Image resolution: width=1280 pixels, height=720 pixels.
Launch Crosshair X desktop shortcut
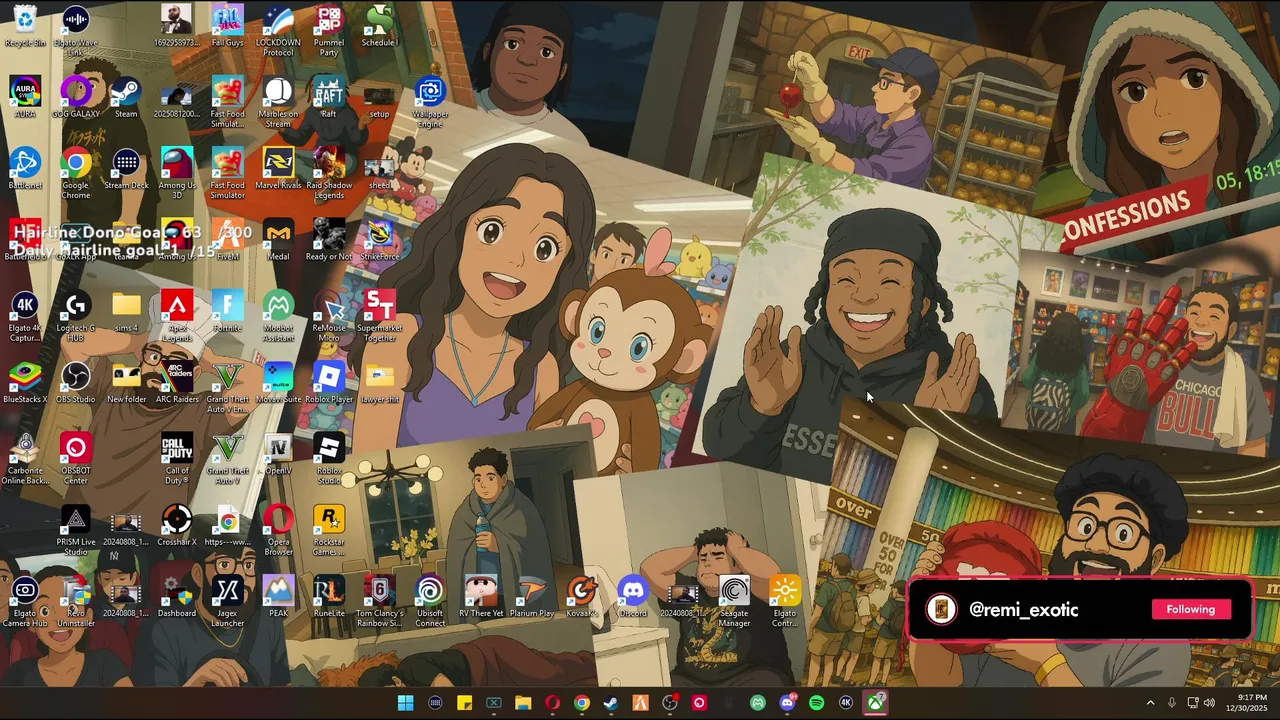[x=177, y=527]
